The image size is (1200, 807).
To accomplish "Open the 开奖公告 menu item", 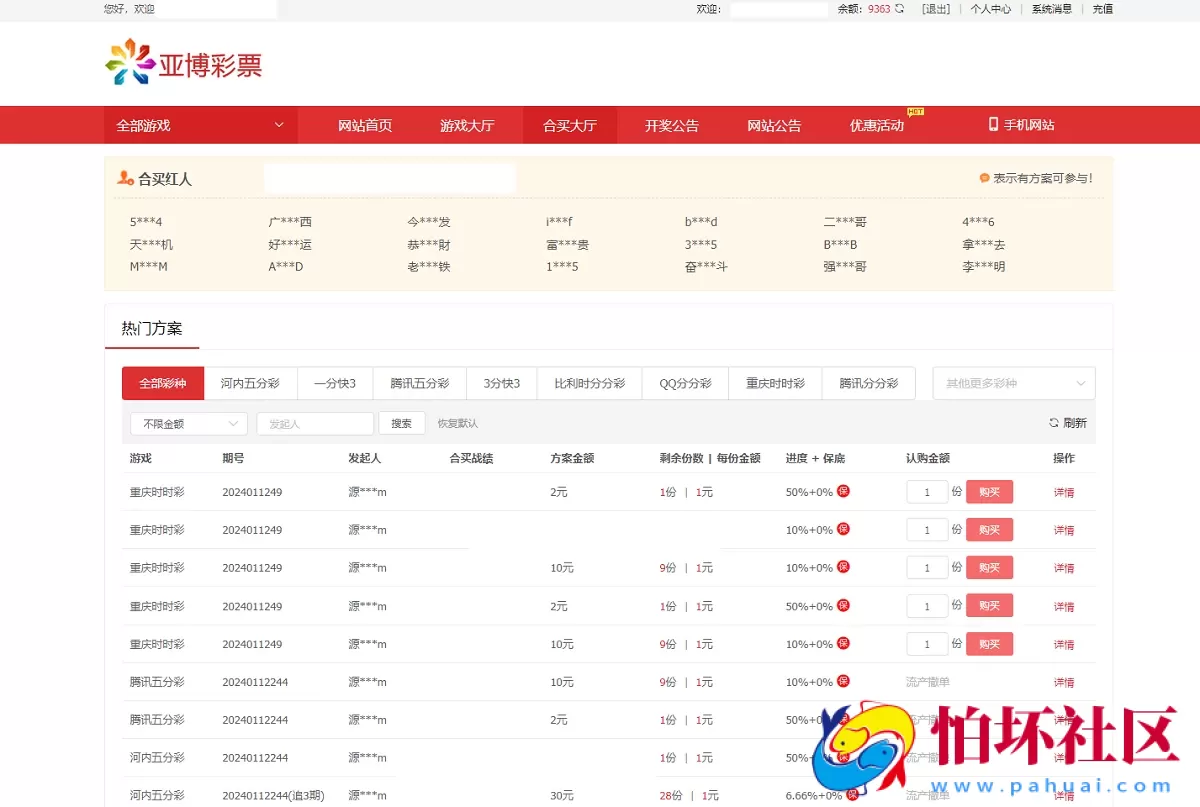I will click(671, 124).
